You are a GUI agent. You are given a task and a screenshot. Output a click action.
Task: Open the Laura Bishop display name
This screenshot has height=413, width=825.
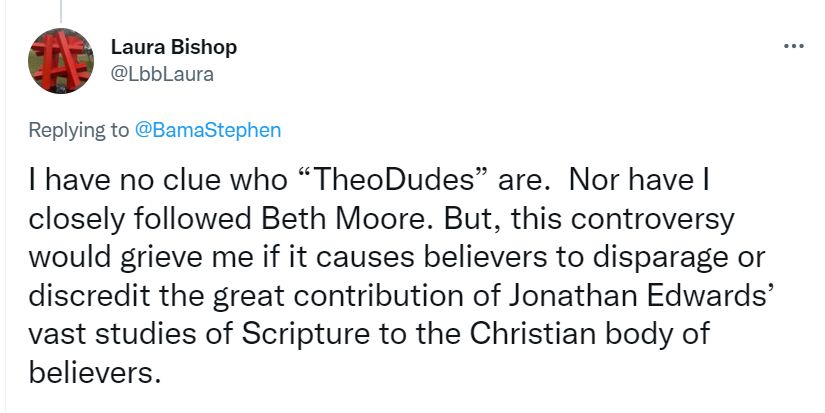(x=171, y=48)
